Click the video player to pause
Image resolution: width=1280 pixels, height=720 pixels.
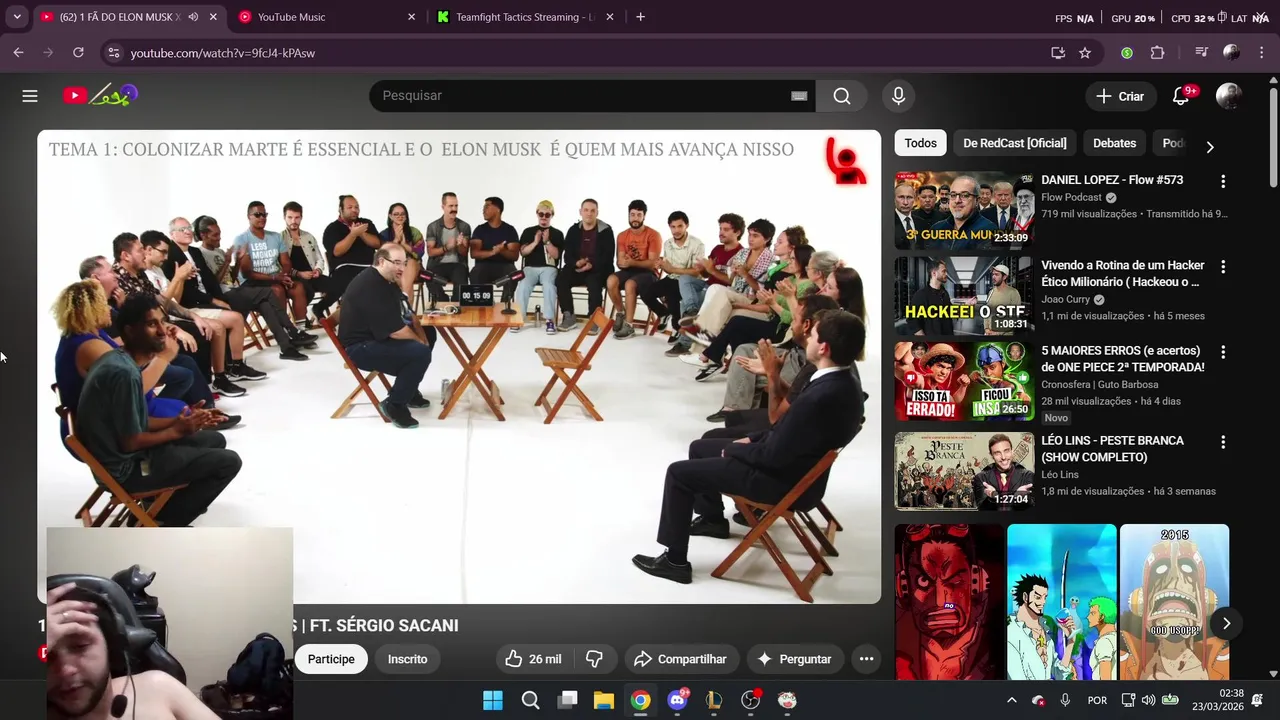459,367
